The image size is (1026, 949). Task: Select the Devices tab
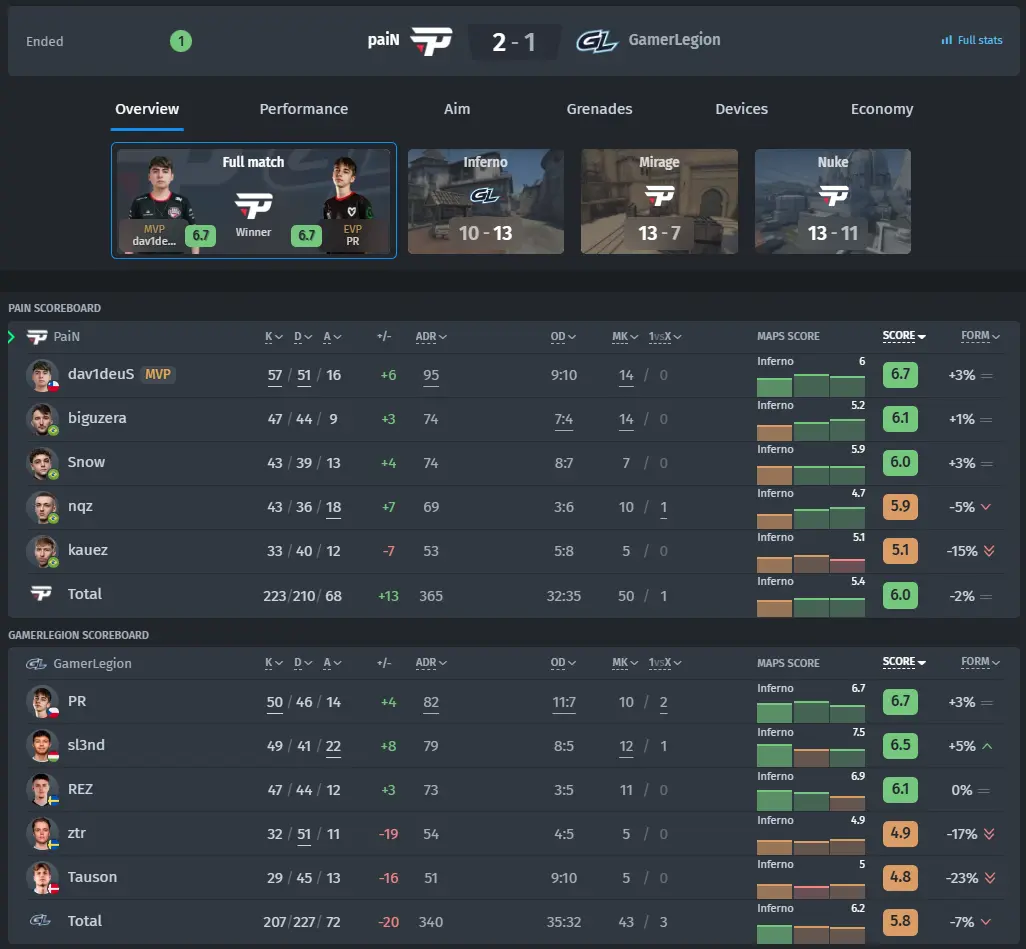point(741,109)
